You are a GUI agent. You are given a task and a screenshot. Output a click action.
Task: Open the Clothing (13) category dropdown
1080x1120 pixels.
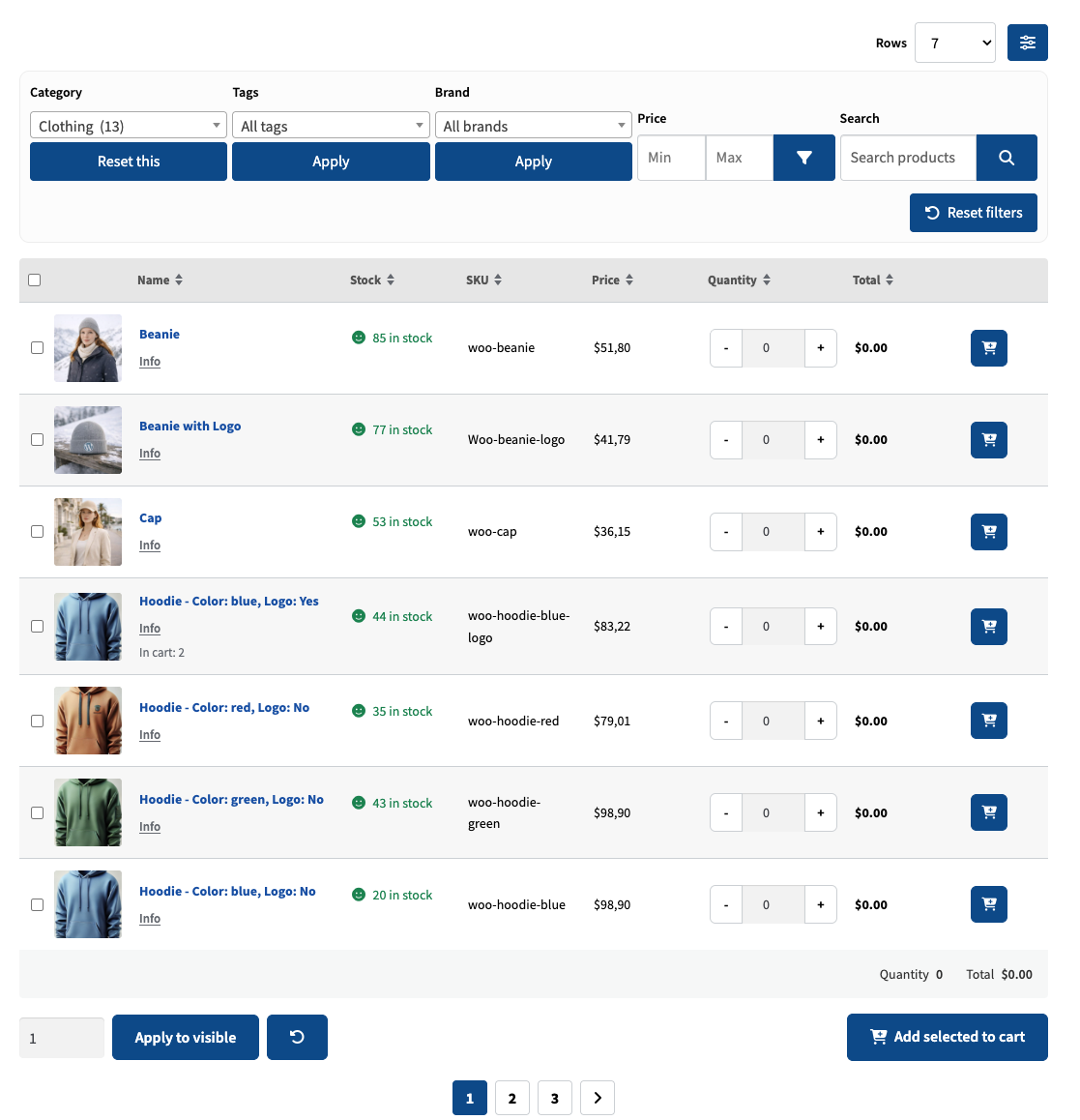[x=129, y=126]
